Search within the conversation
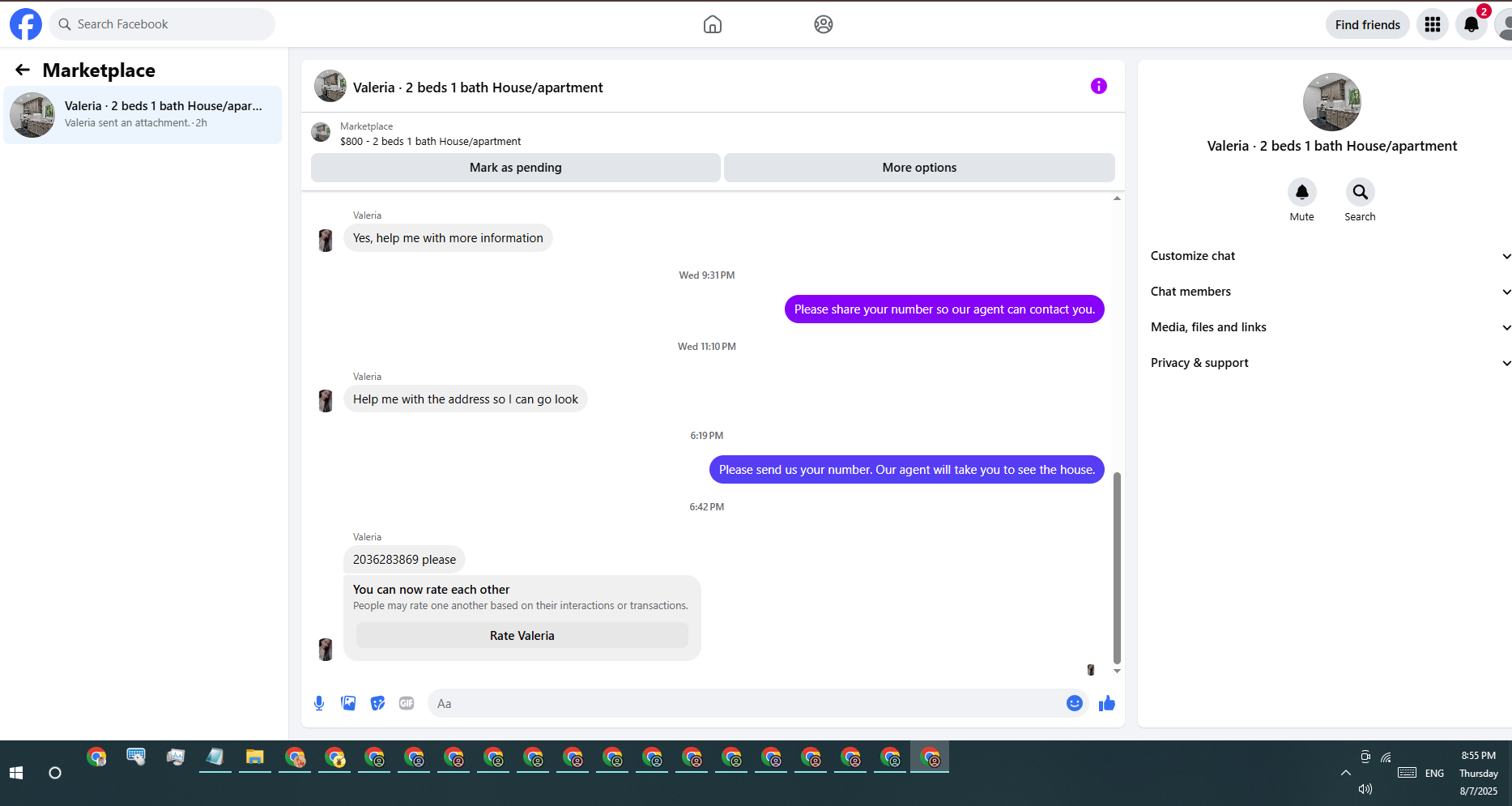 coord(1361,192)
